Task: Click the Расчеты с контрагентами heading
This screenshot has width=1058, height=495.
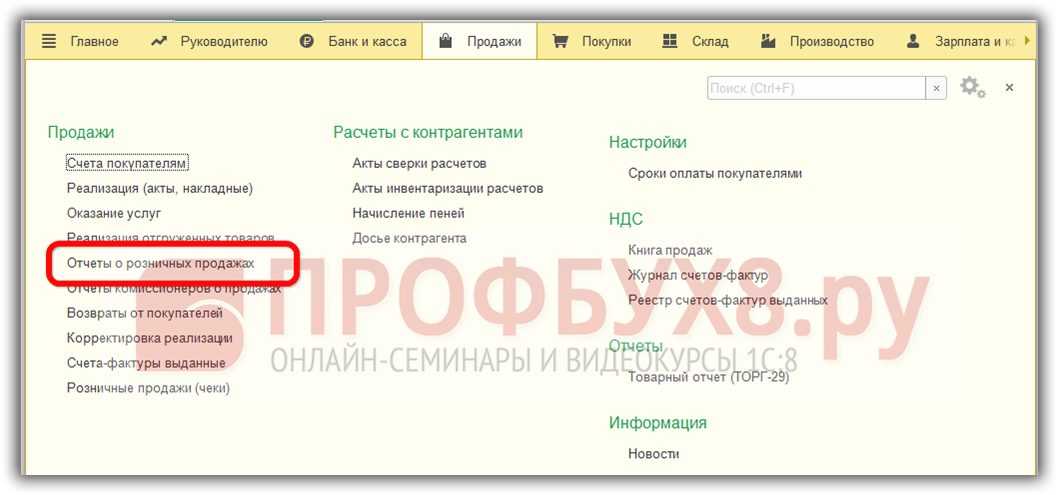Action: click(x=428, y=133)
